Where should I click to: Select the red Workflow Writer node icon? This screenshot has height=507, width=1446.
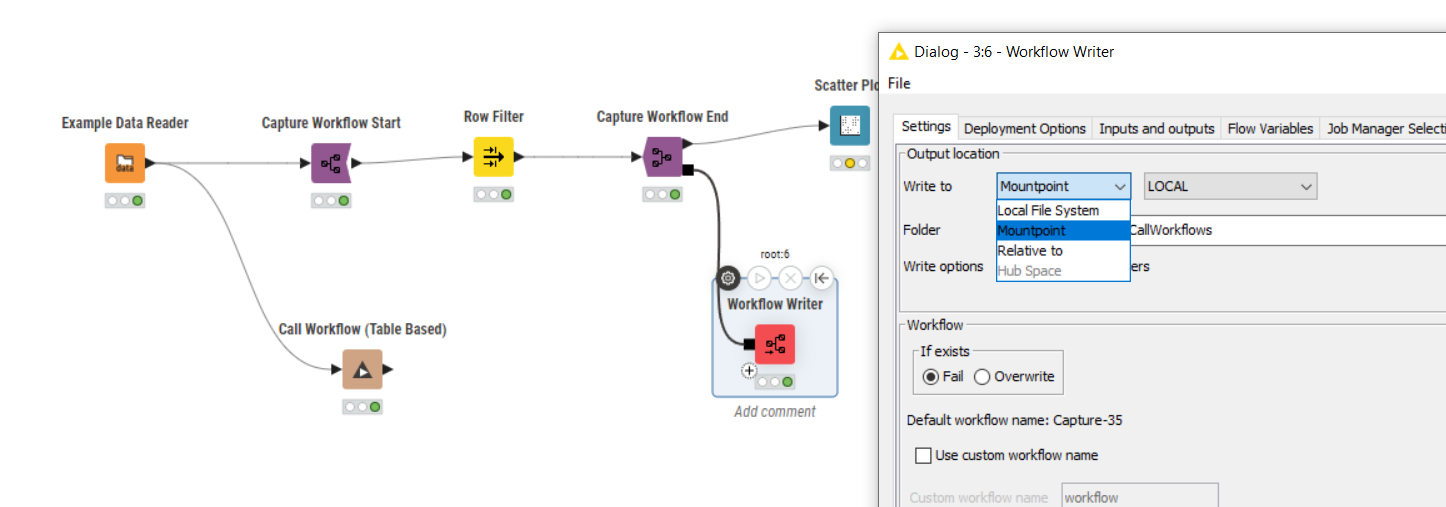pyautogui.click(x=775, y=345)
